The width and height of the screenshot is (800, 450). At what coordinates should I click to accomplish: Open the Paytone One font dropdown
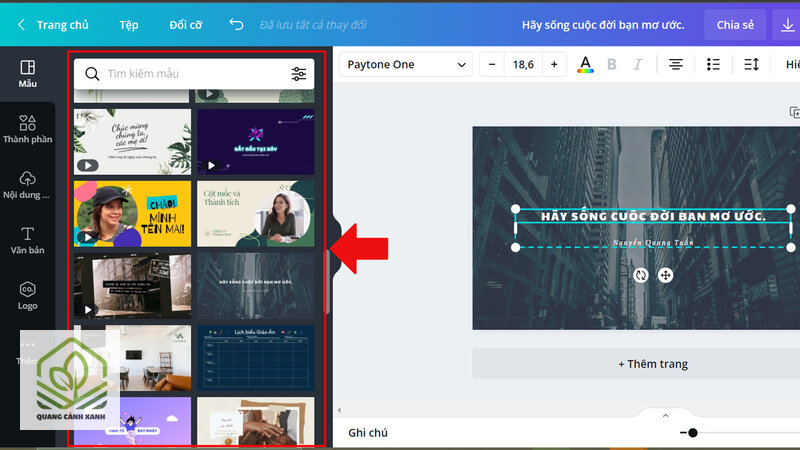406,64
